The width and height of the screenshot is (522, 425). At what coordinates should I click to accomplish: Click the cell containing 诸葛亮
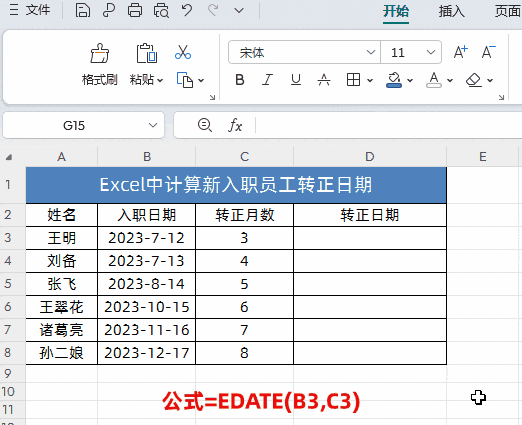tap(62, 330)
